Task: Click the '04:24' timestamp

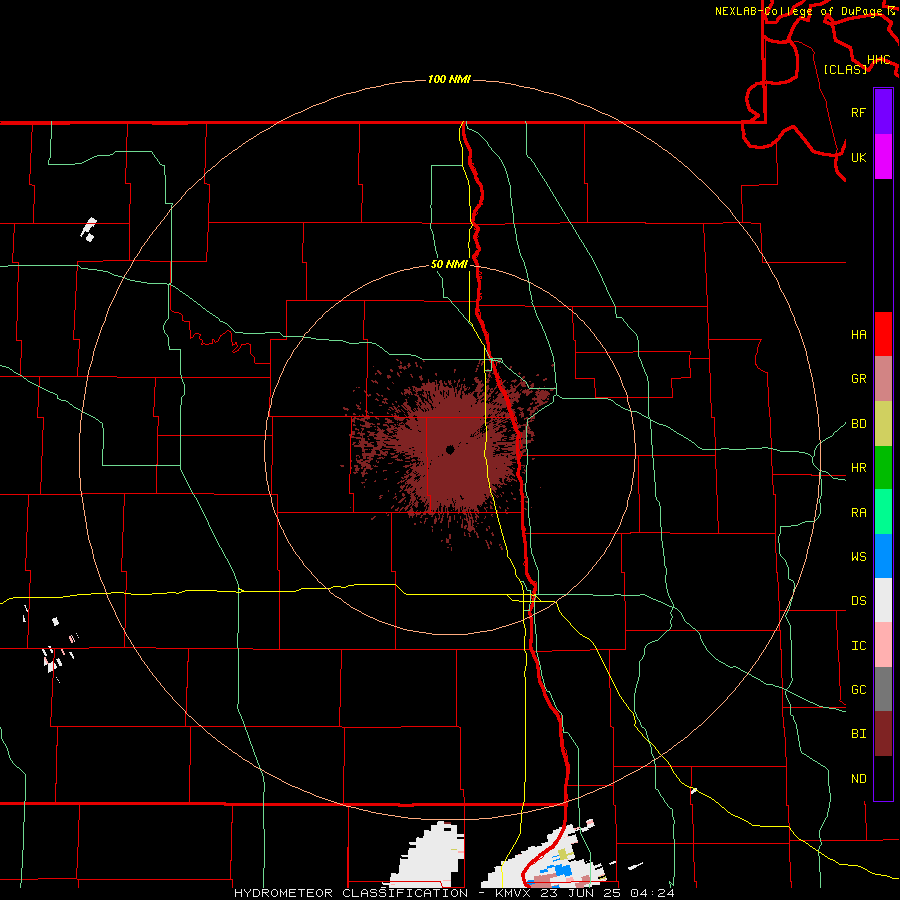Action: 652,893
